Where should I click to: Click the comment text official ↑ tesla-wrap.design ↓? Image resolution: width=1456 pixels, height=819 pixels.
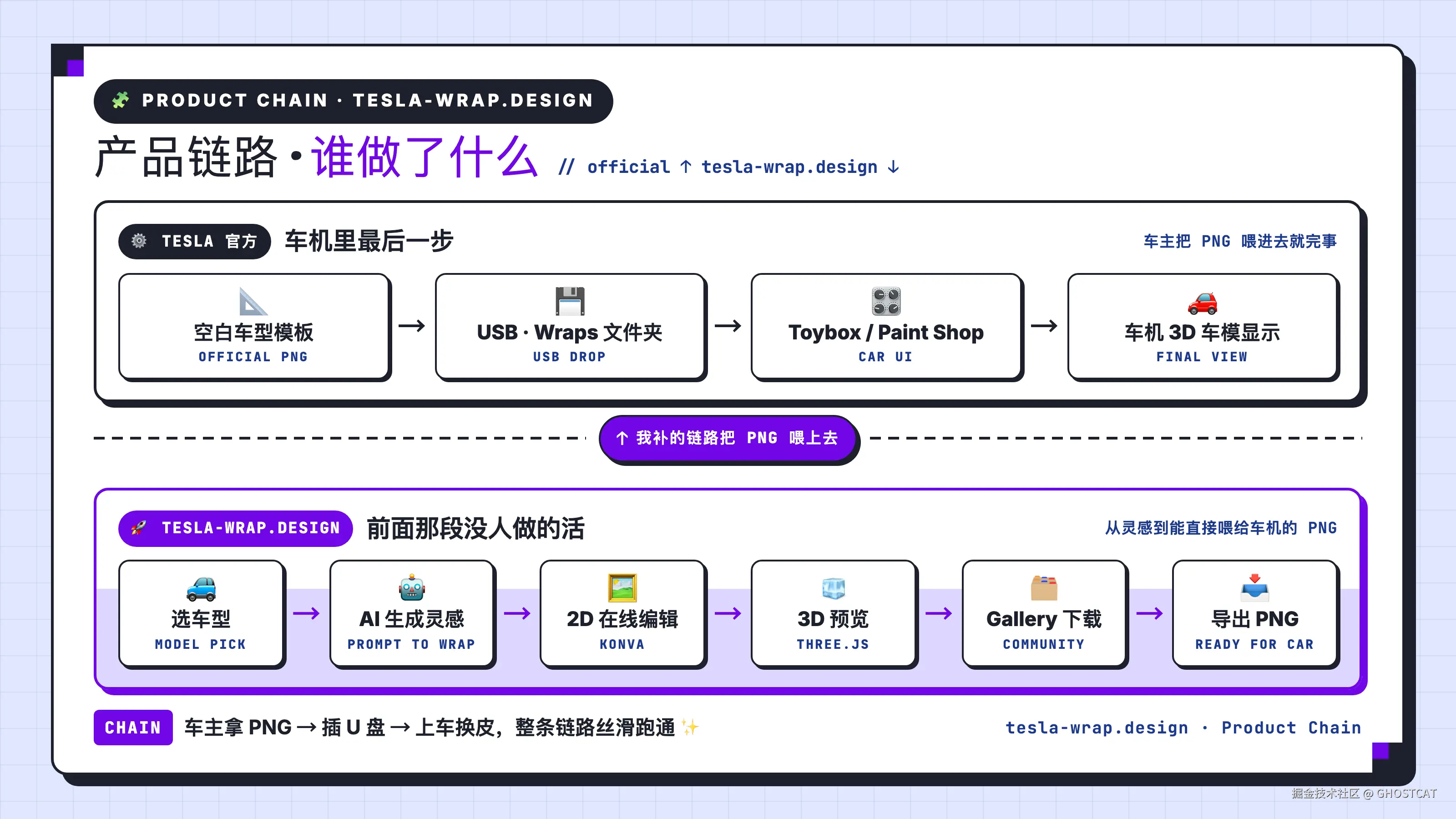point(744,167)
